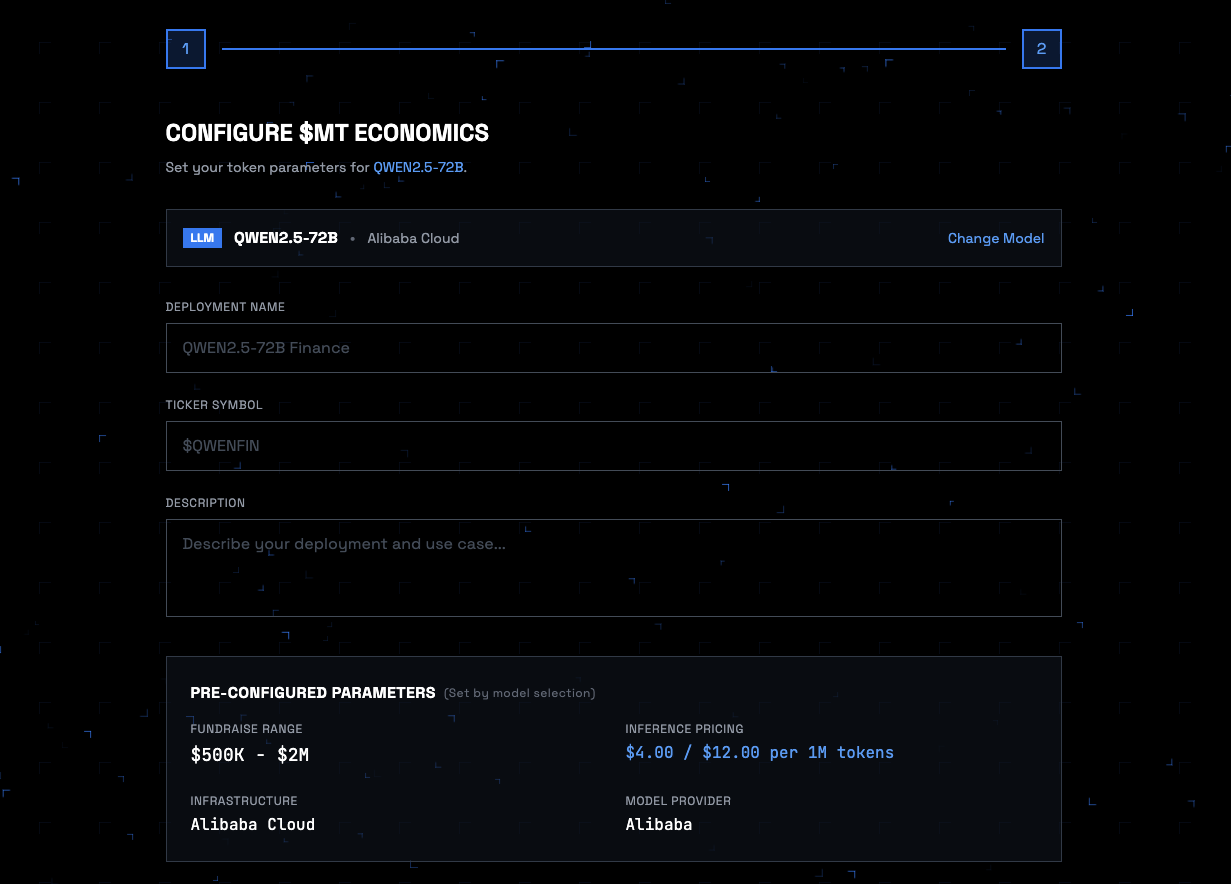Click the Alibaba Cloud text beside the model name

coord(413,238)
